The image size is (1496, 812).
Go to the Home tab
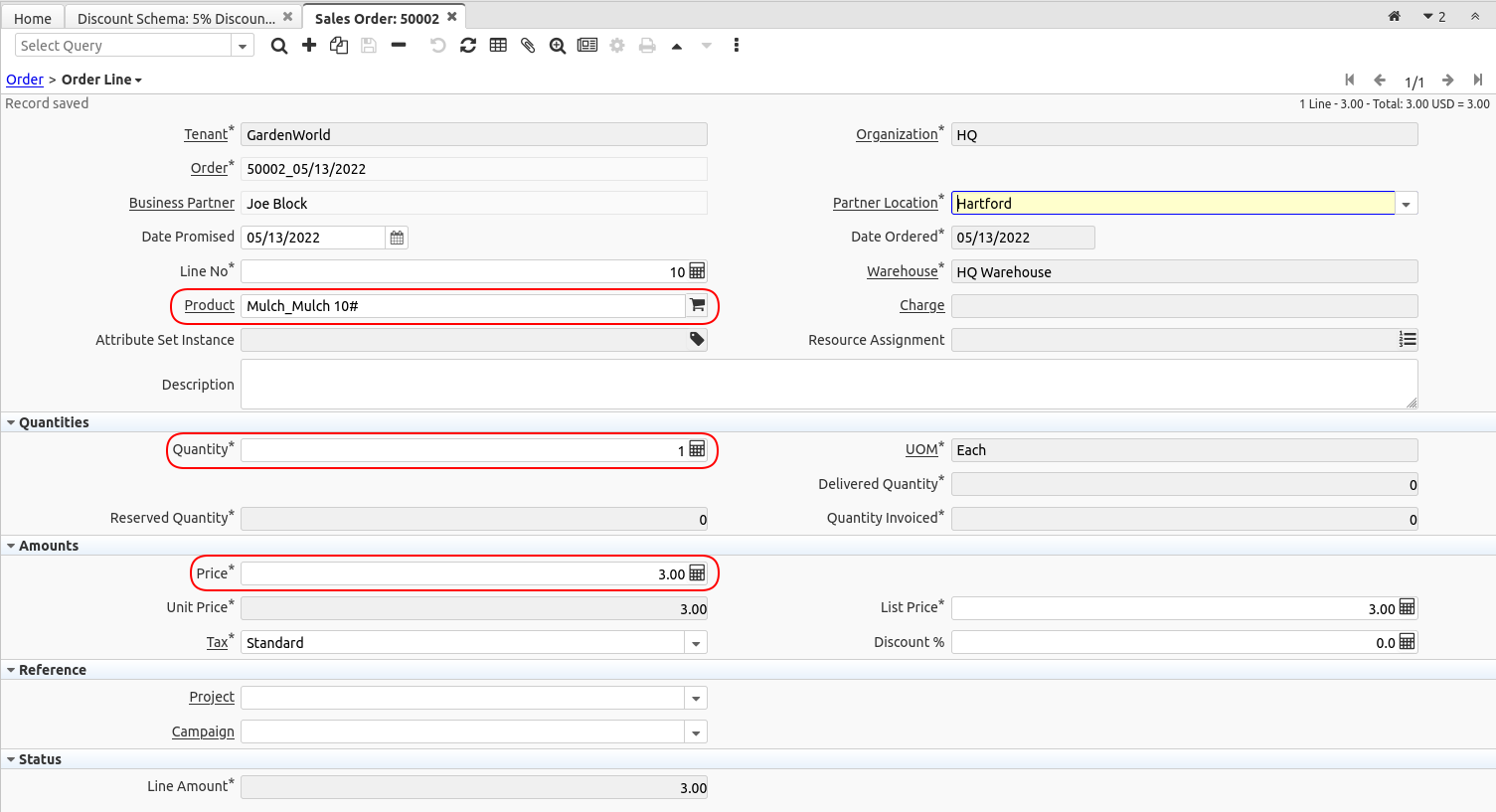33,18
